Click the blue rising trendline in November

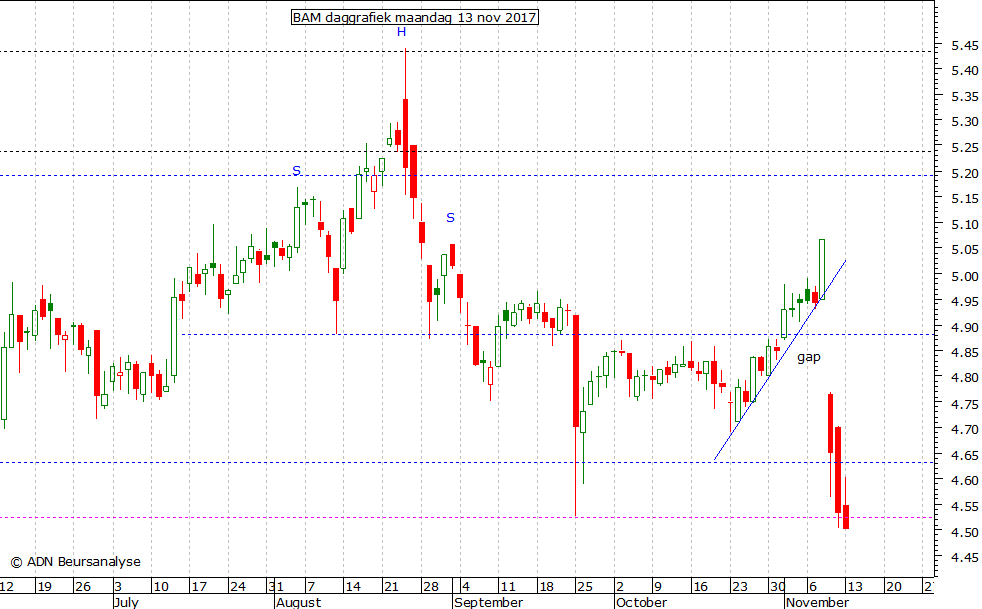click(780, 360)
